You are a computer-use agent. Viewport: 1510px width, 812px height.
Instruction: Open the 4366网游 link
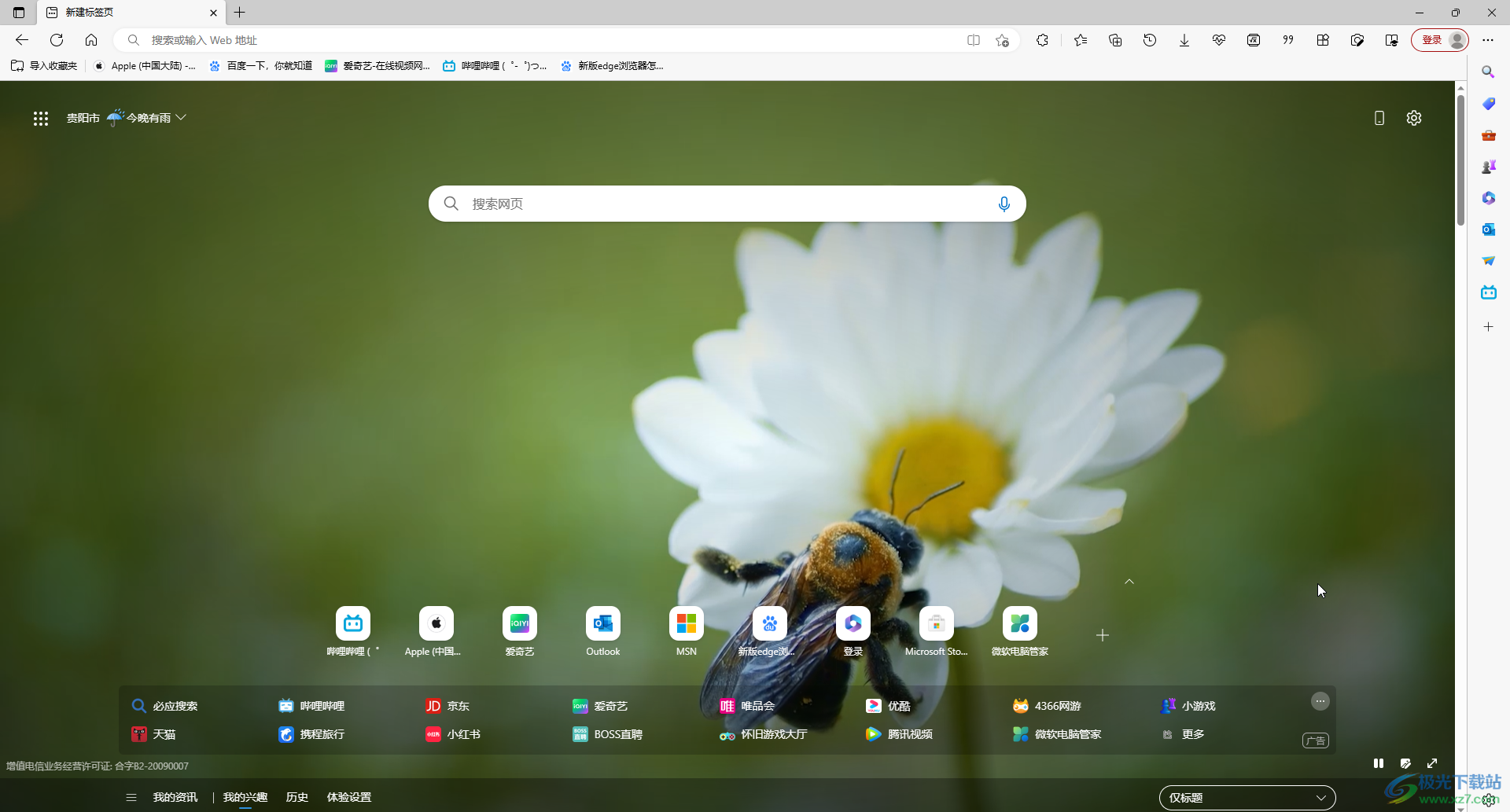point(1047,706)
